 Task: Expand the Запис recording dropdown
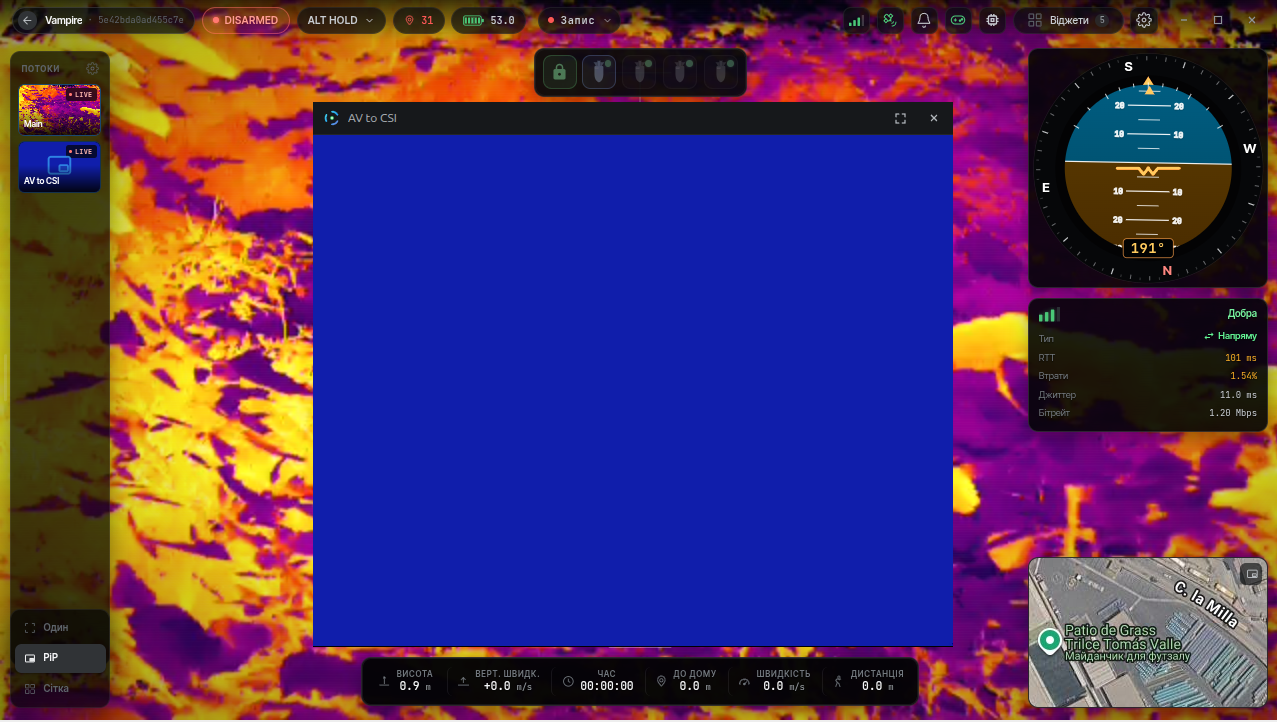click(x=579, y=20)
